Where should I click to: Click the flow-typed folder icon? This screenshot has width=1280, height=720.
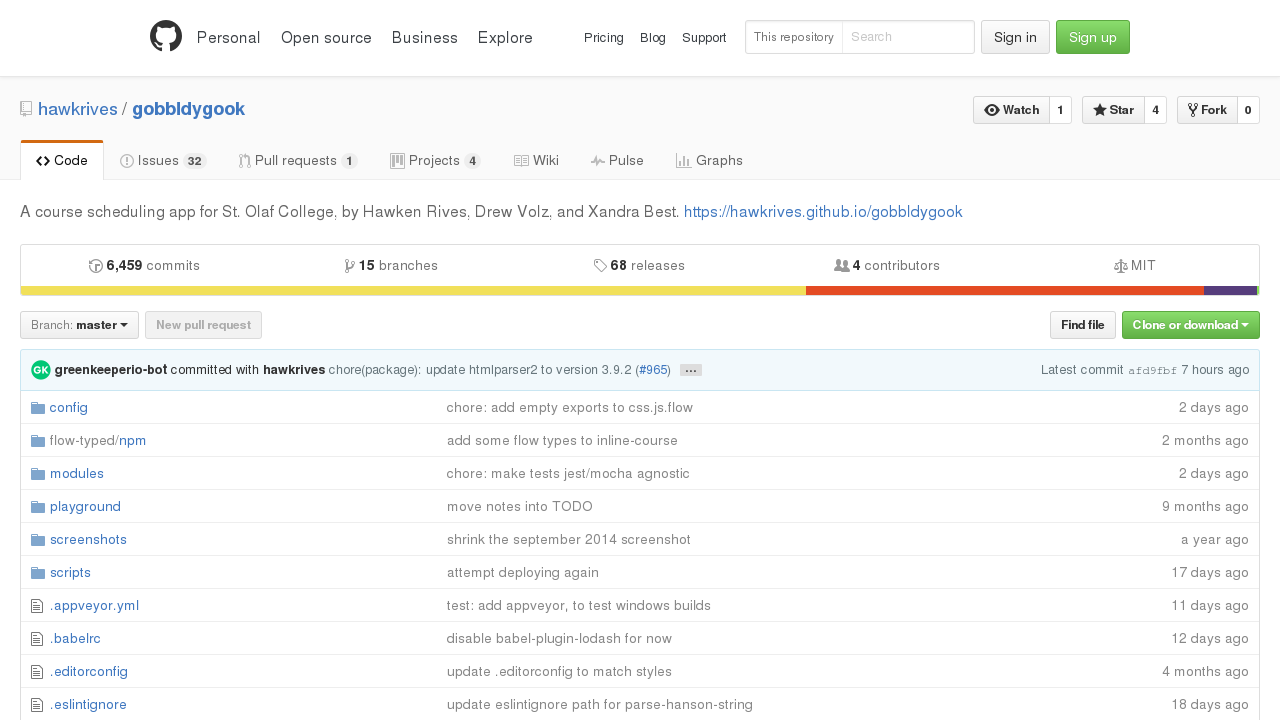coord(38,441)
